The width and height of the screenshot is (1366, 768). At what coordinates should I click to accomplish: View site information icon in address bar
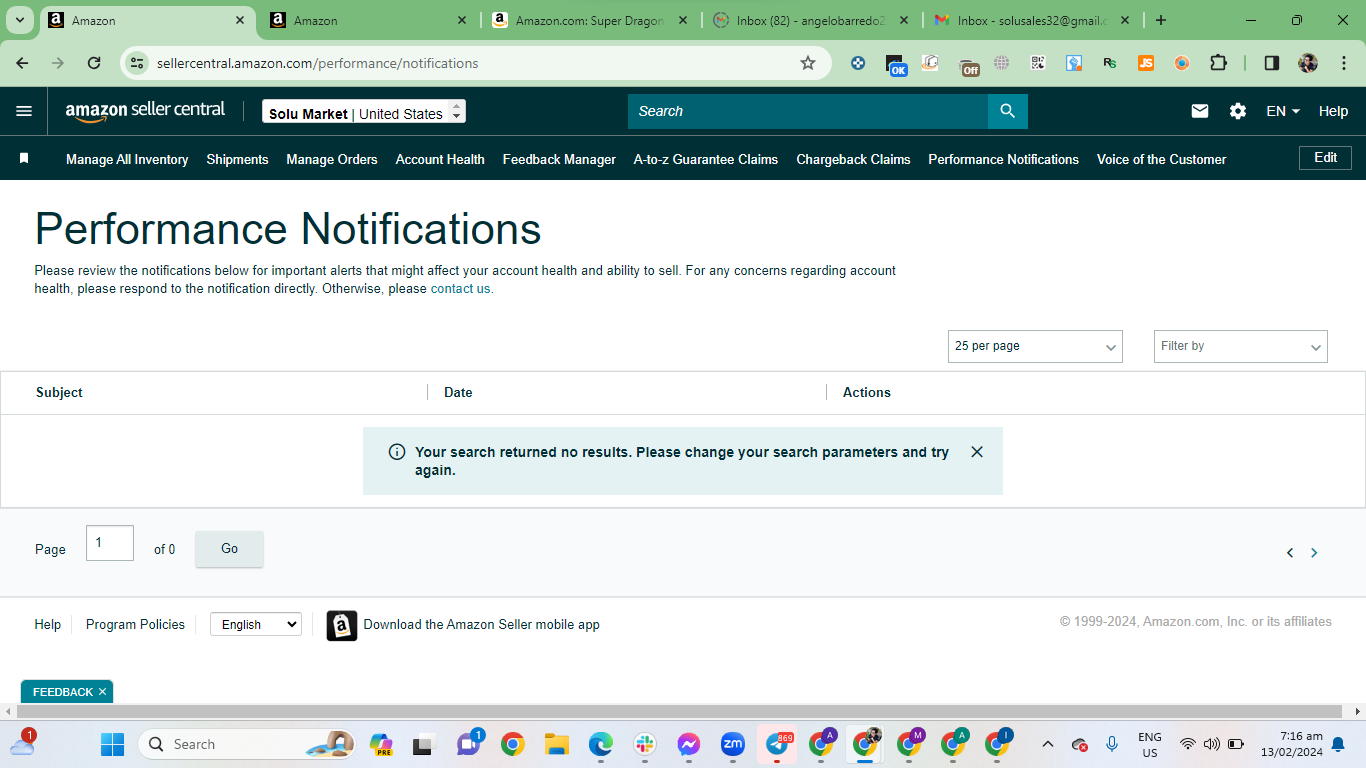click(x=138, y=63)
